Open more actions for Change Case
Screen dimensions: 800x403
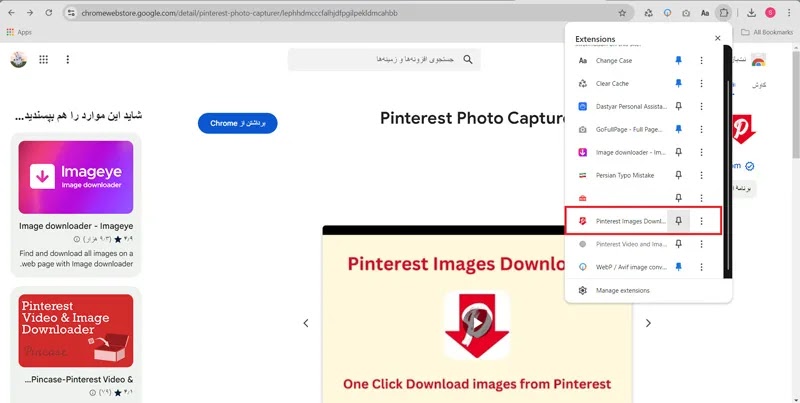click(x=702, y=60)
